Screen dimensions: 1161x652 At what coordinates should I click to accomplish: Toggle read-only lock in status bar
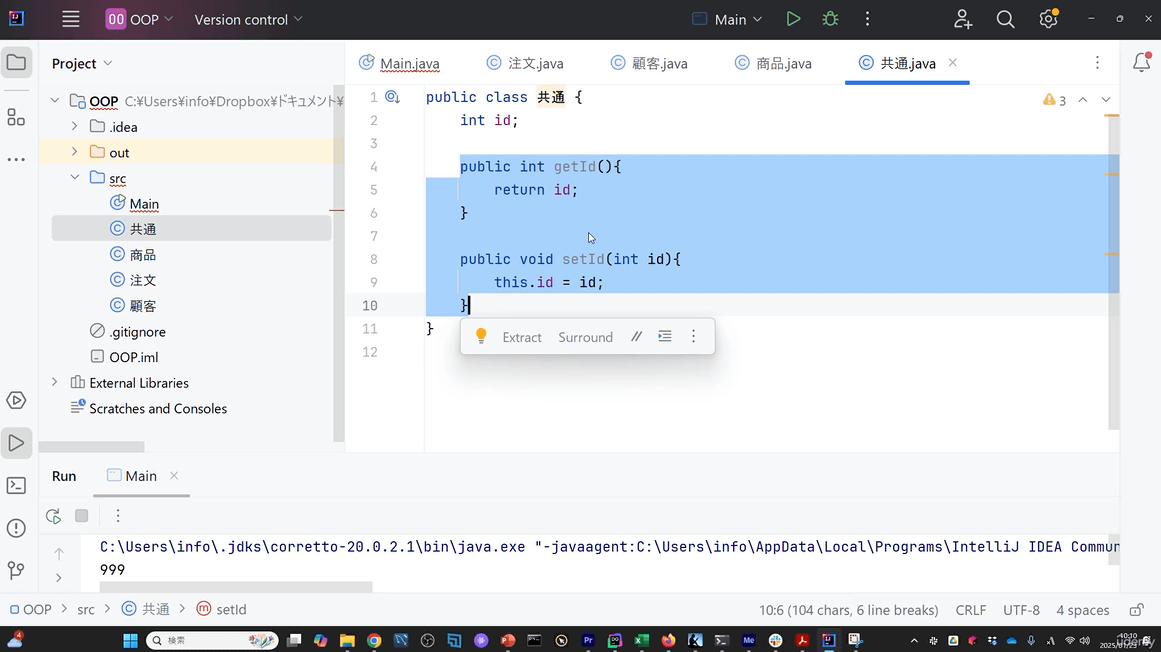pos(1137,610)
